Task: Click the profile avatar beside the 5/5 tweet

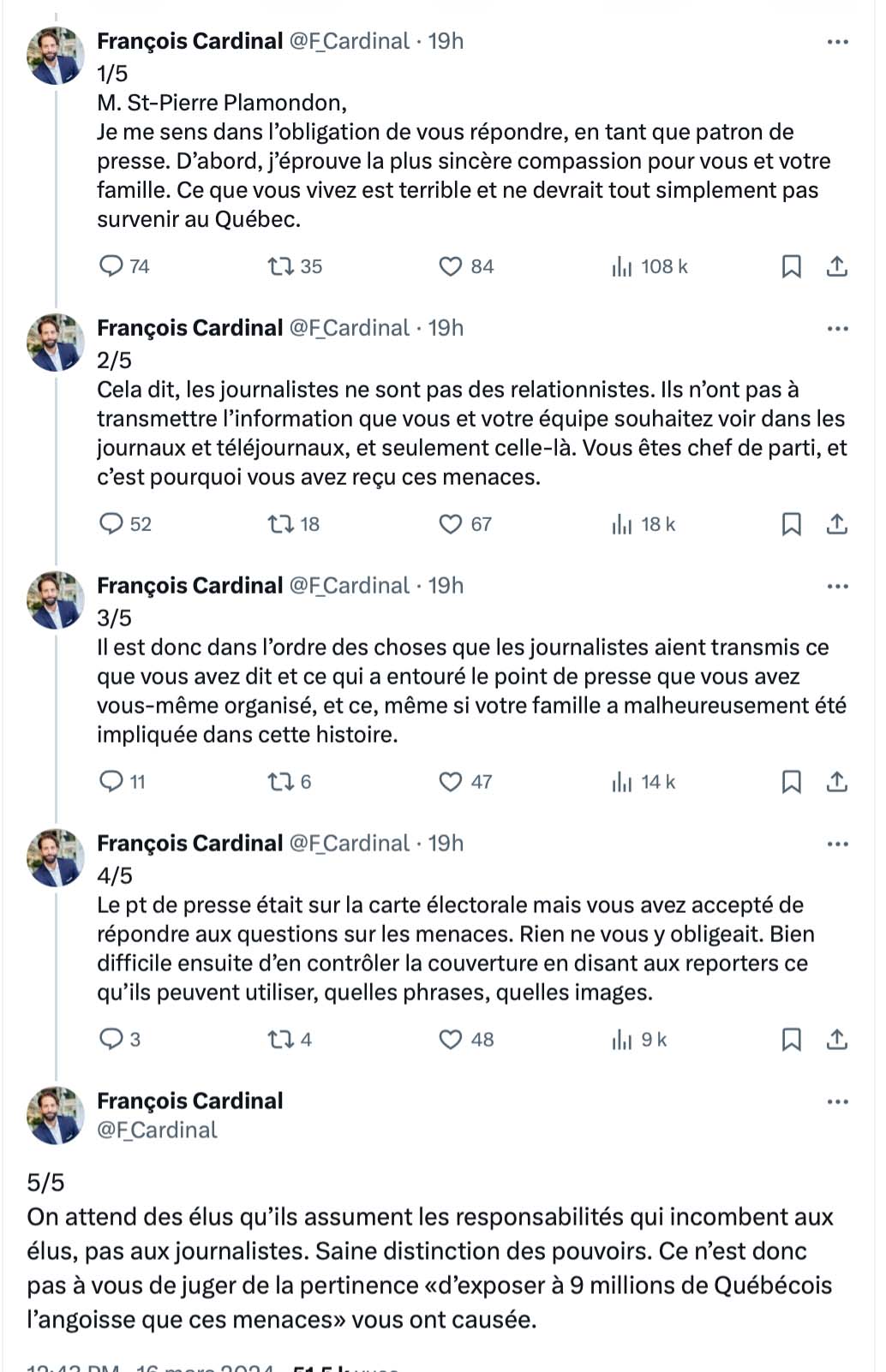Action: point(56,1115)
